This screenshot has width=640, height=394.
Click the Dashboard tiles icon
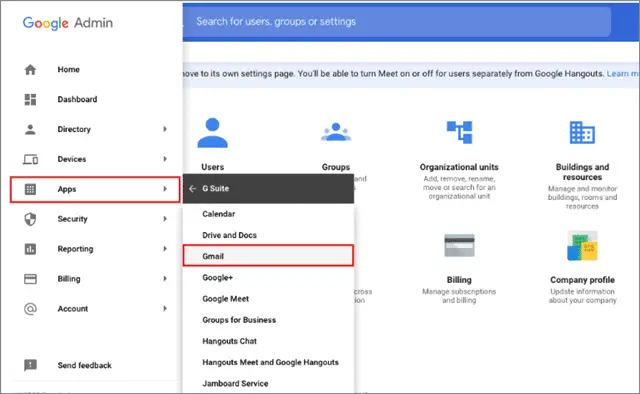(x=30, y=99)
